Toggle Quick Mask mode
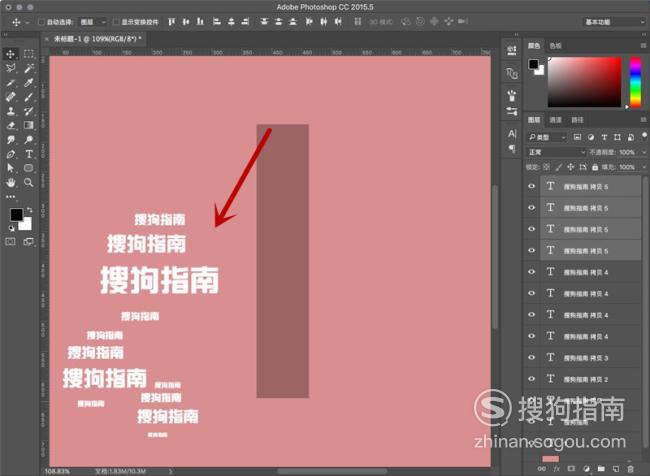 coord(10,242)
